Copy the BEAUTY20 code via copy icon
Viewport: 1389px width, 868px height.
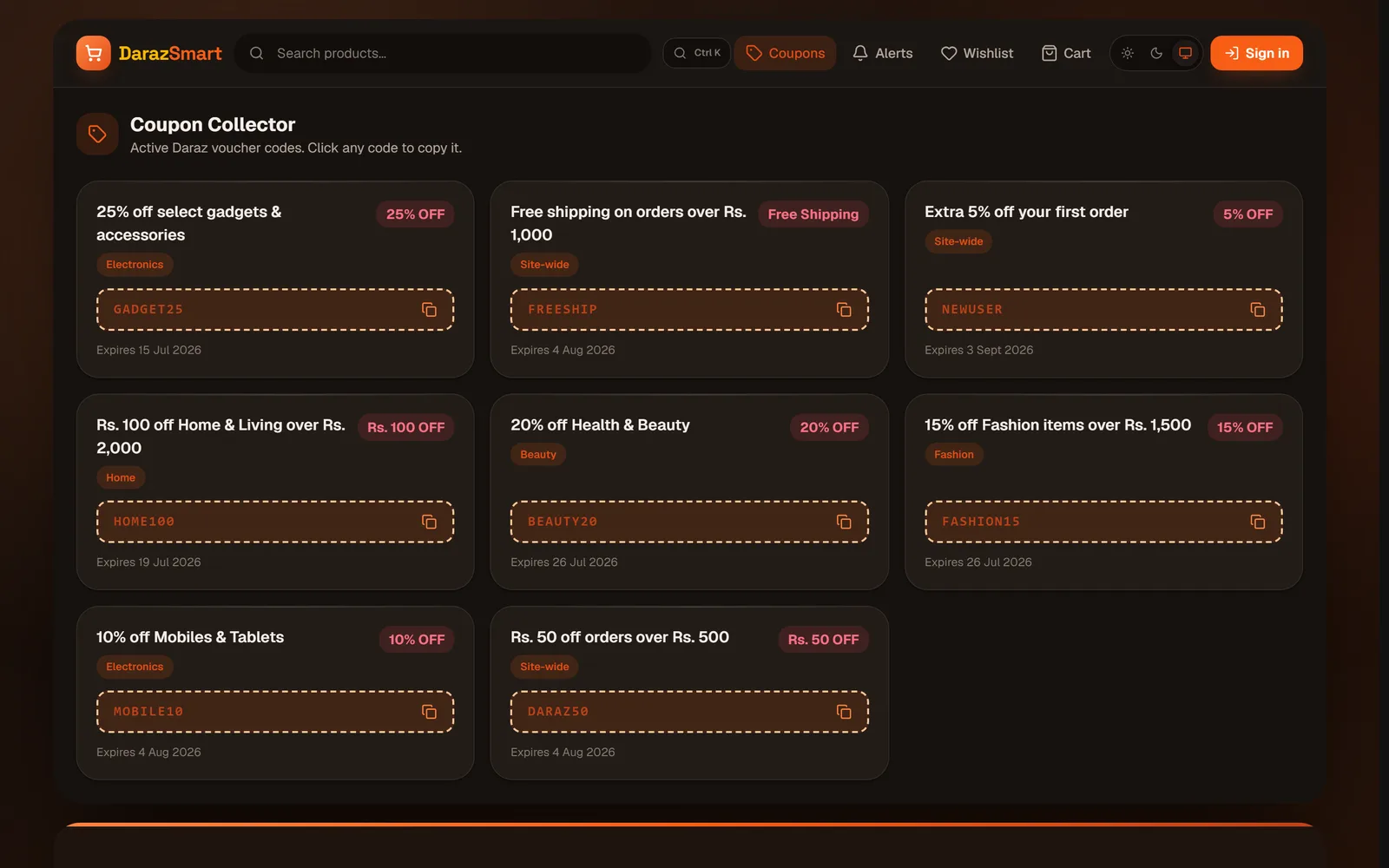(844, 522)
